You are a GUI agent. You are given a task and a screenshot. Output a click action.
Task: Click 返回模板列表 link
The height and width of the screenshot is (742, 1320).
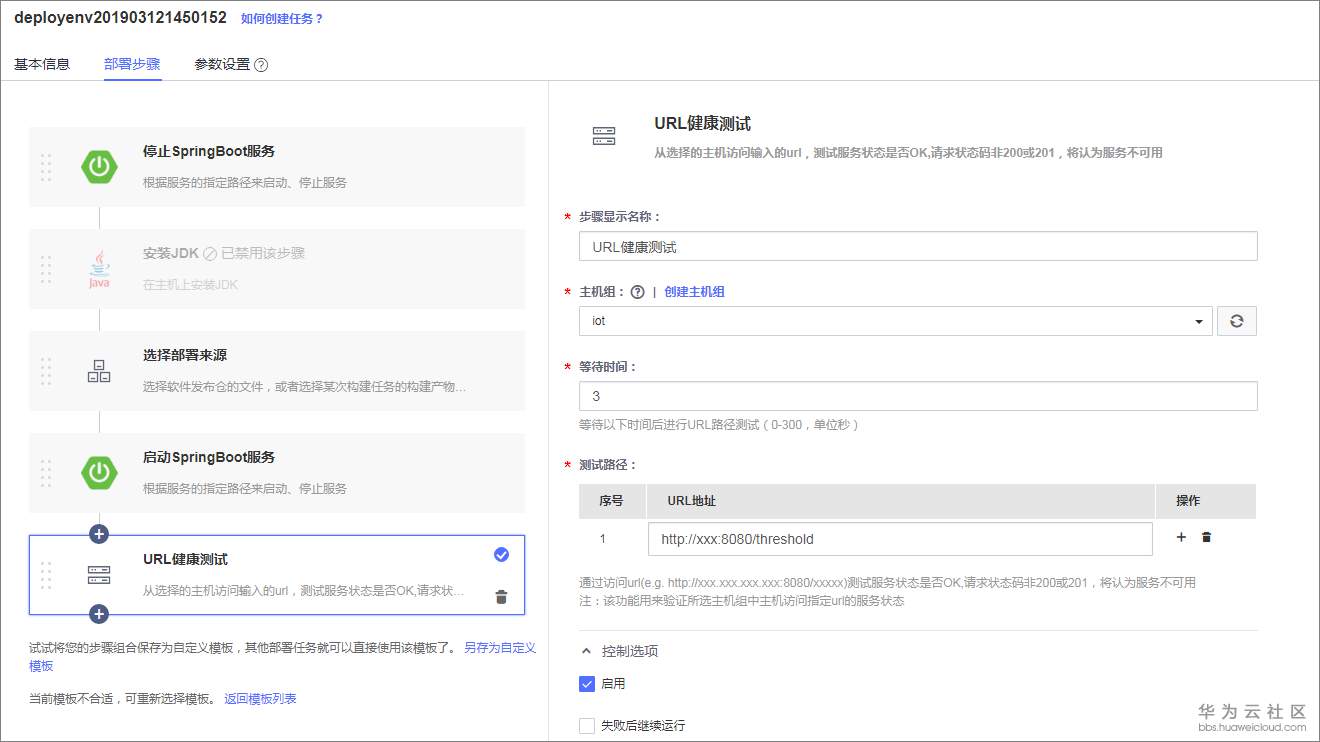(x=260, y=699)
